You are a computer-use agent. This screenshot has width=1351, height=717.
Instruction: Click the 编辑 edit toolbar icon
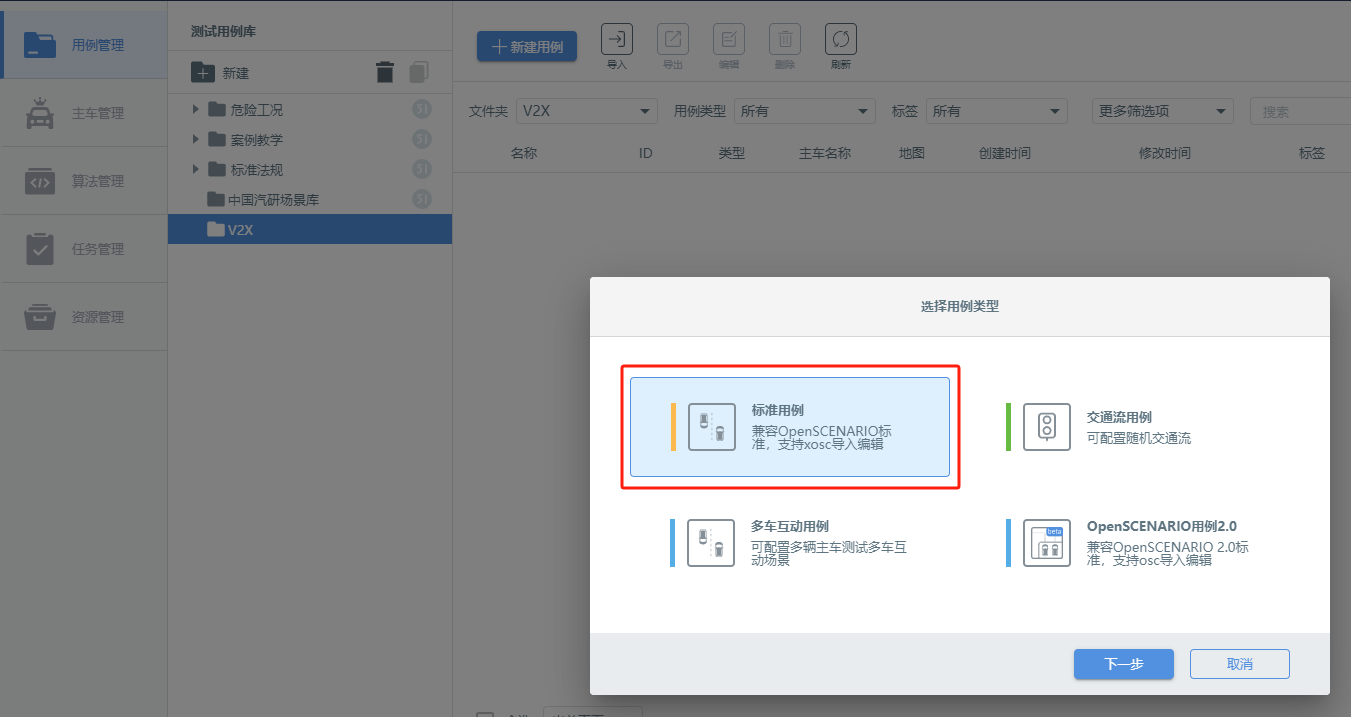pyautogui.click(x=729, y=40)
